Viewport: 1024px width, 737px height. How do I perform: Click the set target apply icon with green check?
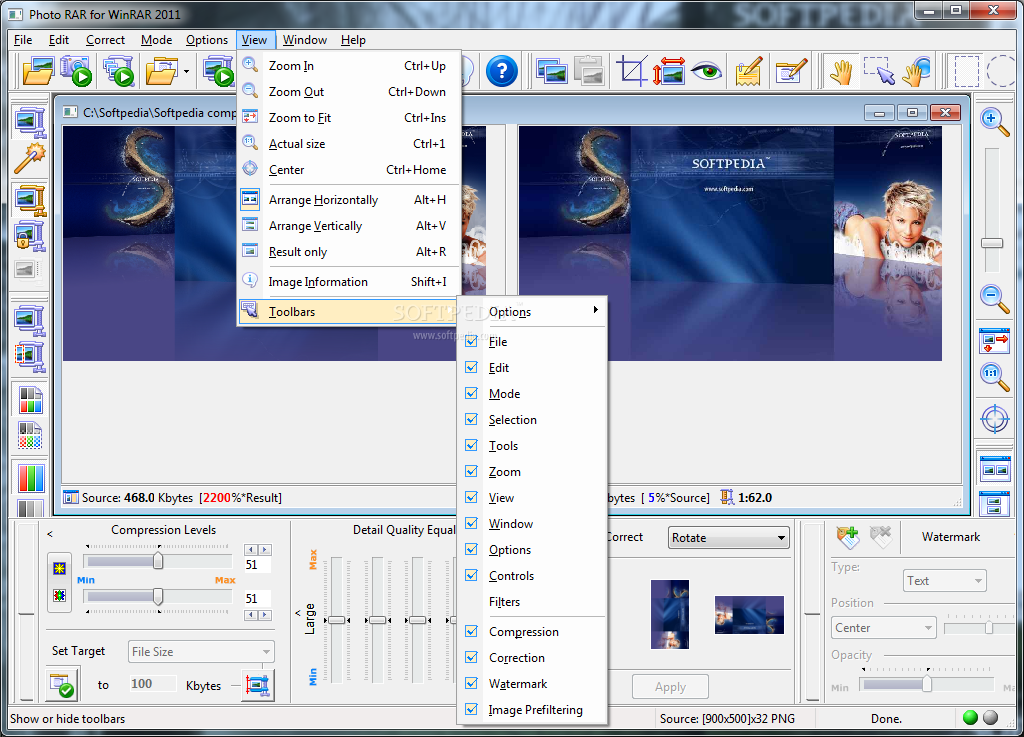pos(62,685)
